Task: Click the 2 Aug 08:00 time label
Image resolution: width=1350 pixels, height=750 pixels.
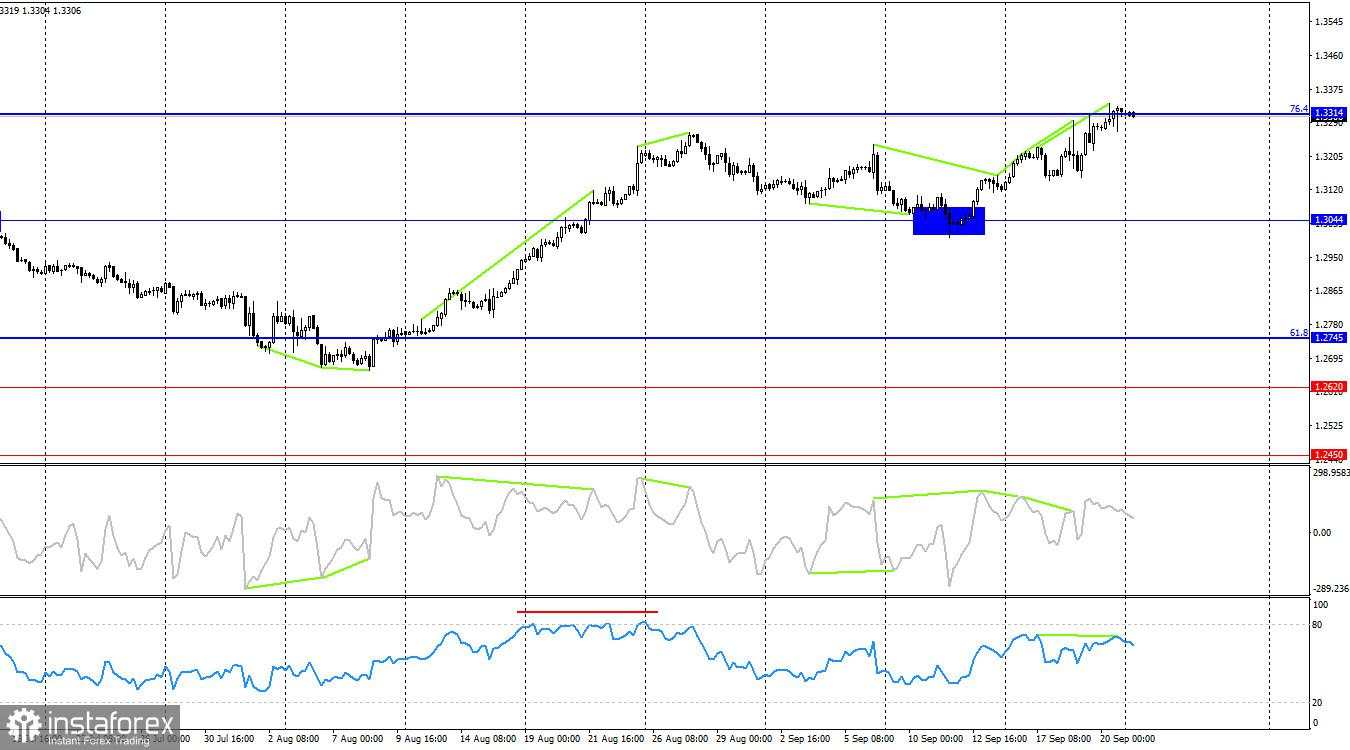Action: click(x=293, y=739)
